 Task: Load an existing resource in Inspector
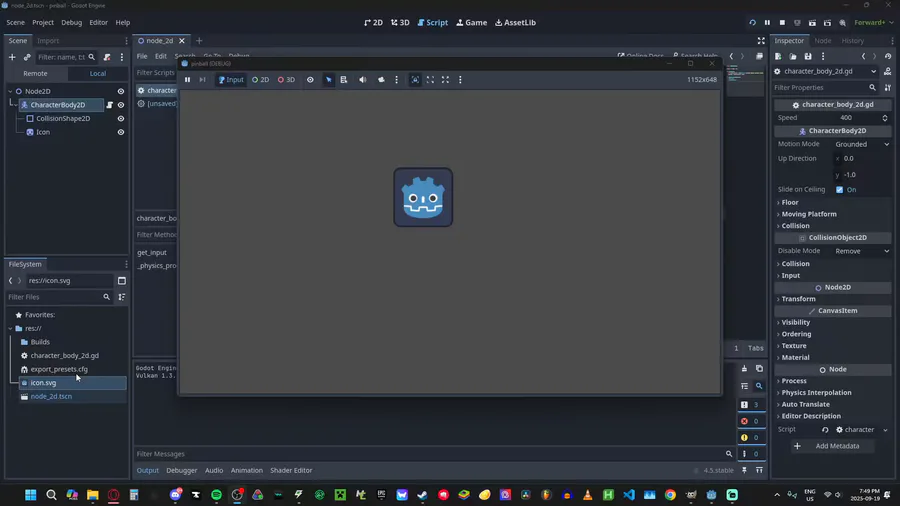coord(793,56)
